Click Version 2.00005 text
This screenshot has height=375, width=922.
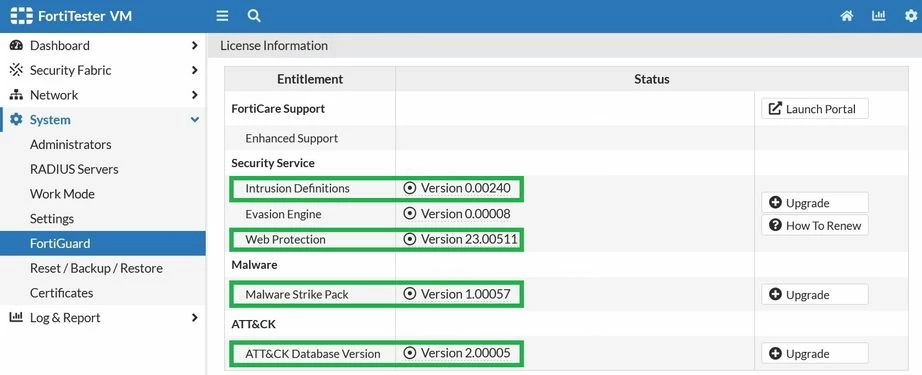(466, 353)
